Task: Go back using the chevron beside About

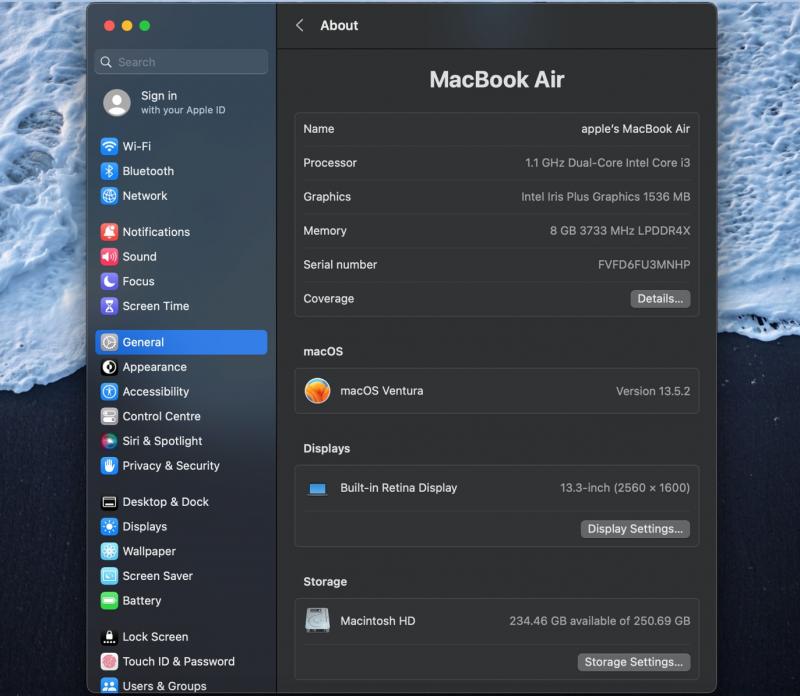Action: 300,26
